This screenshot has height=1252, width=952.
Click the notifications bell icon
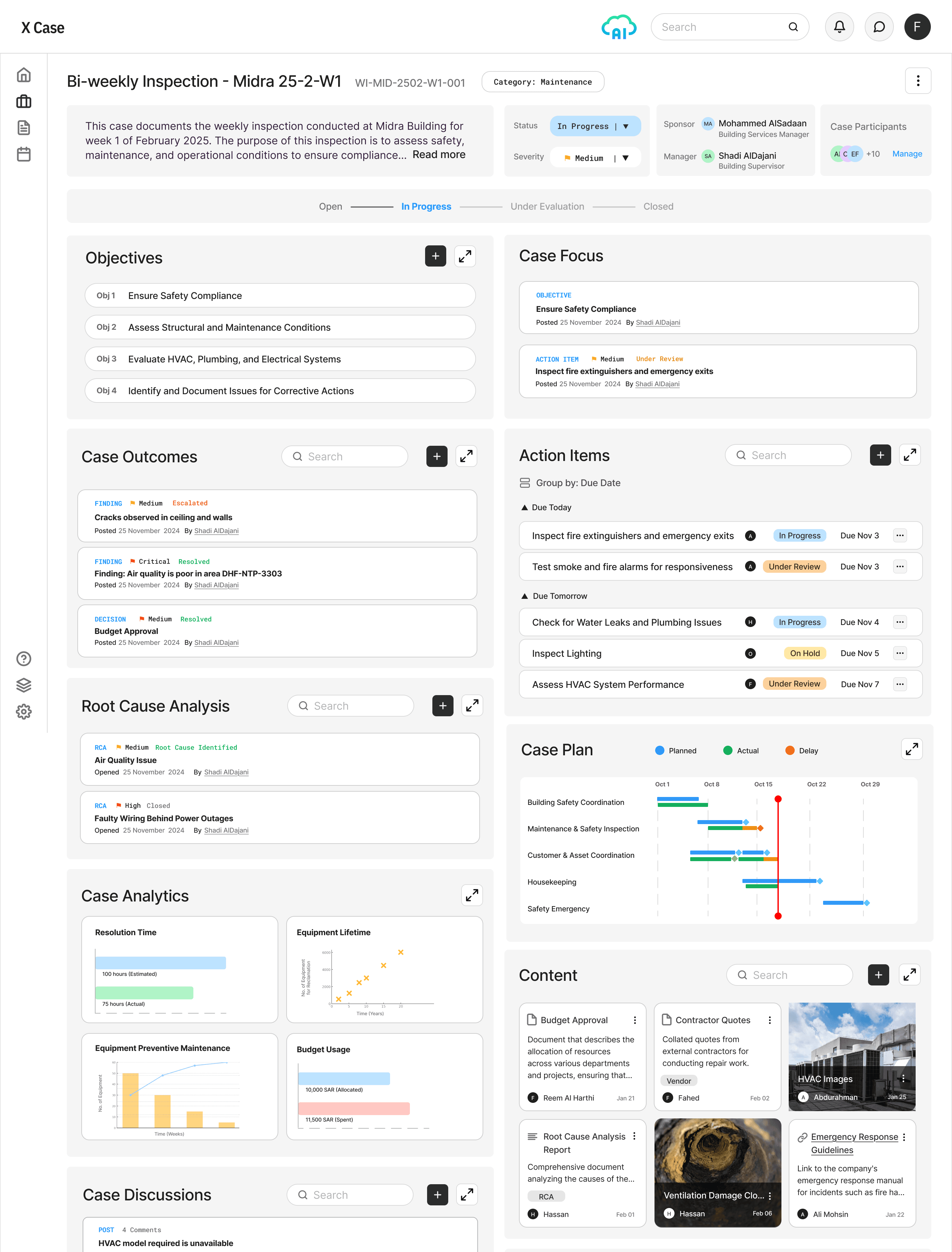[x=839, y=27]
